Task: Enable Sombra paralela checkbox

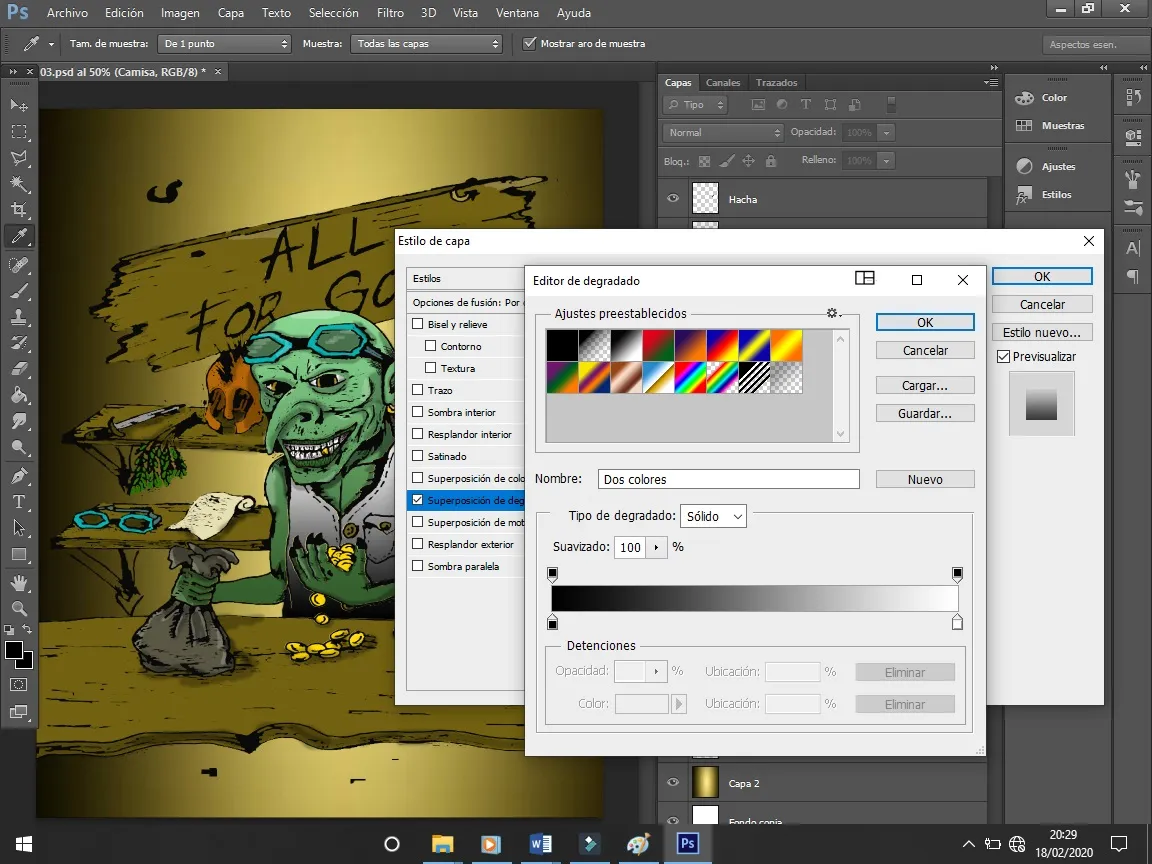Action: [418, 566]
